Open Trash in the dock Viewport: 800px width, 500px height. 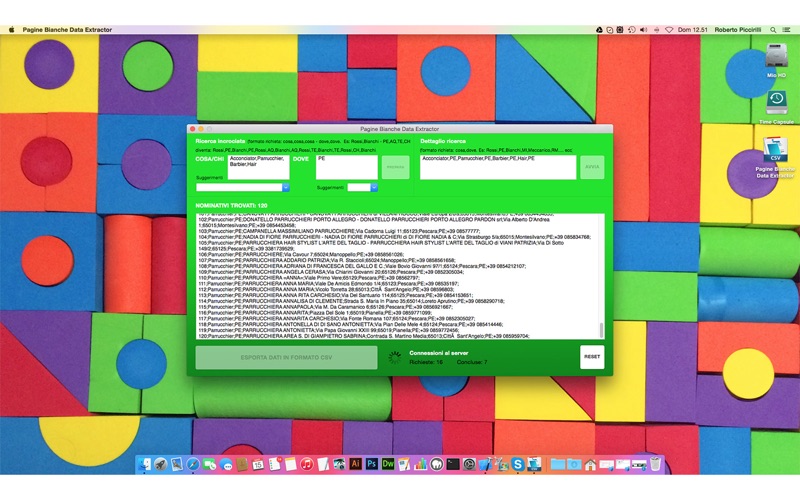click(x=656, y=464)
